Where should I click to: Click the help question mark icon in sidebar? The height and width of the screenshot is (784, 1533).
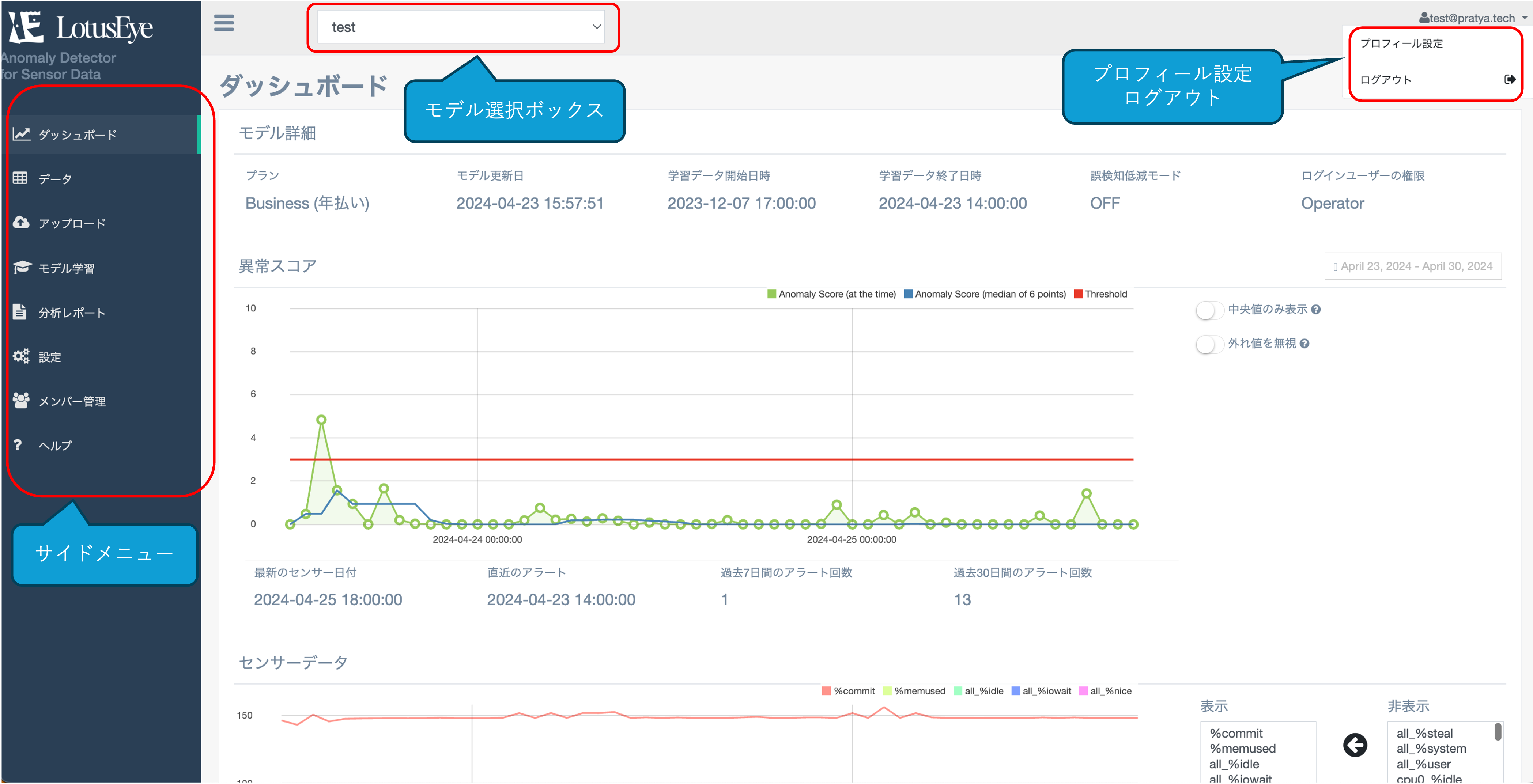click(x=18, y=445)
